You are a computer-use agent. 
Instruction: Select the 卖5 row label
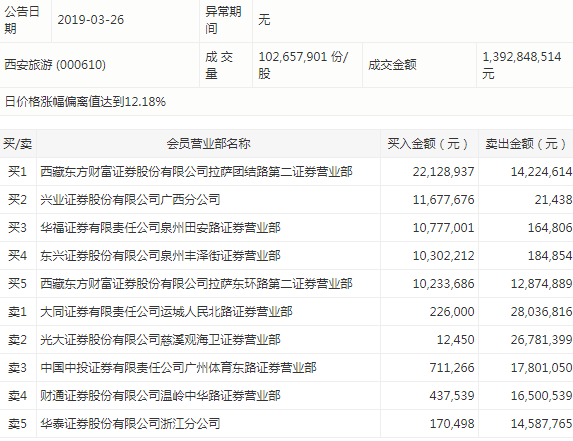point(18,424)
